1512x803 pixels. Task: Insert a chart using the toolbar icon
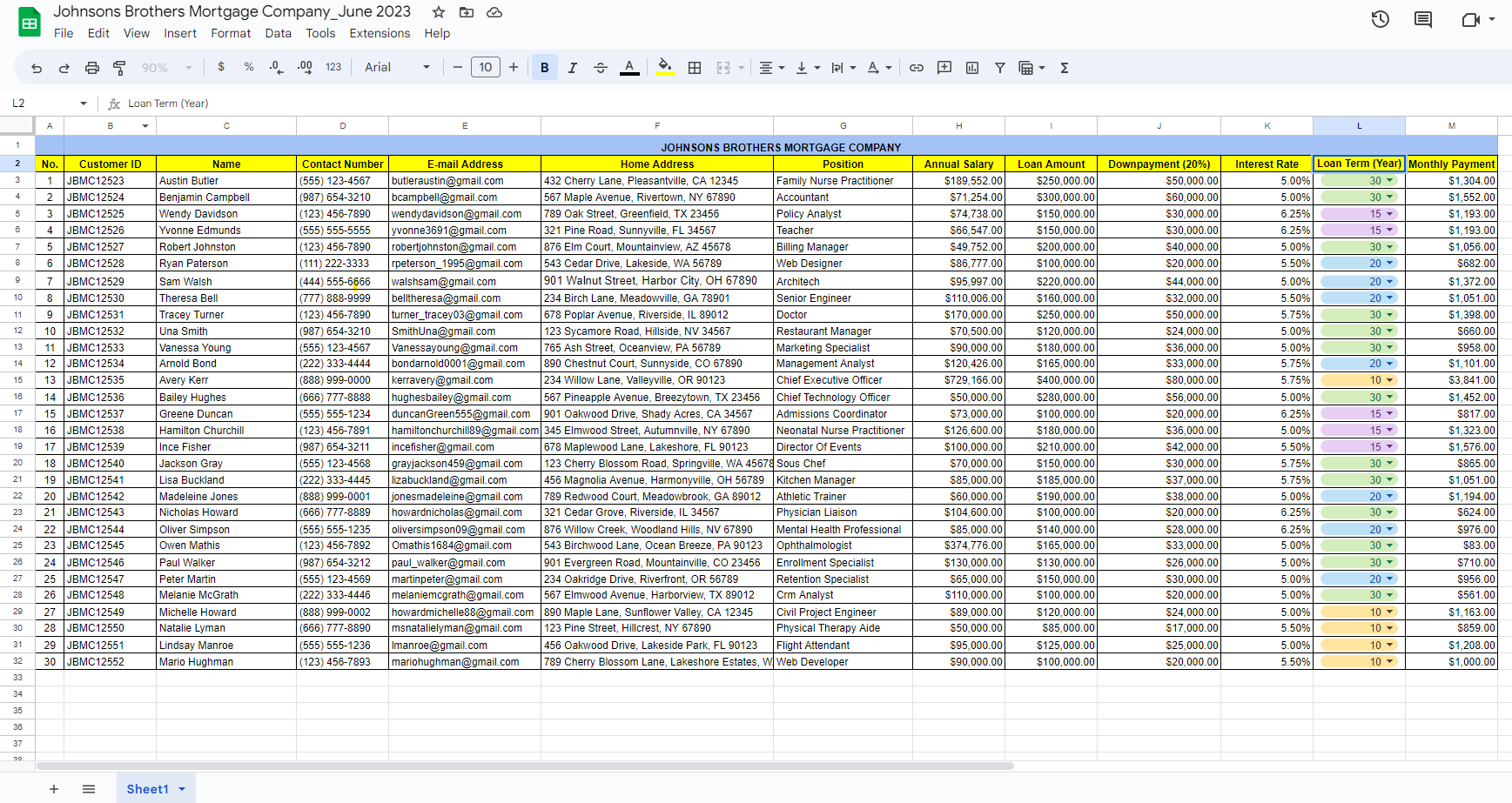pos(972,68)
